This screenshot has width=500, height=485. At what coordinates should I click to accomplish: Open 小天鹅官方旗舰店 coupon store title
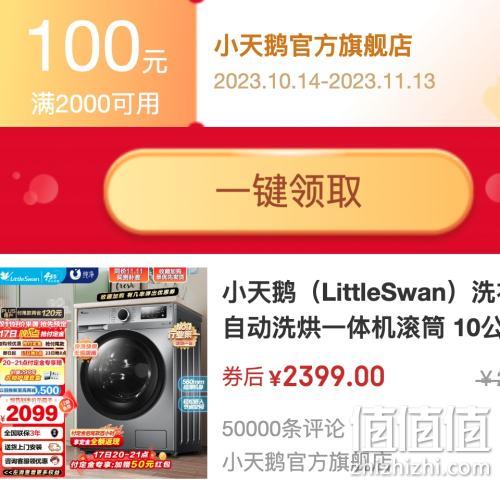click(313, 46)
